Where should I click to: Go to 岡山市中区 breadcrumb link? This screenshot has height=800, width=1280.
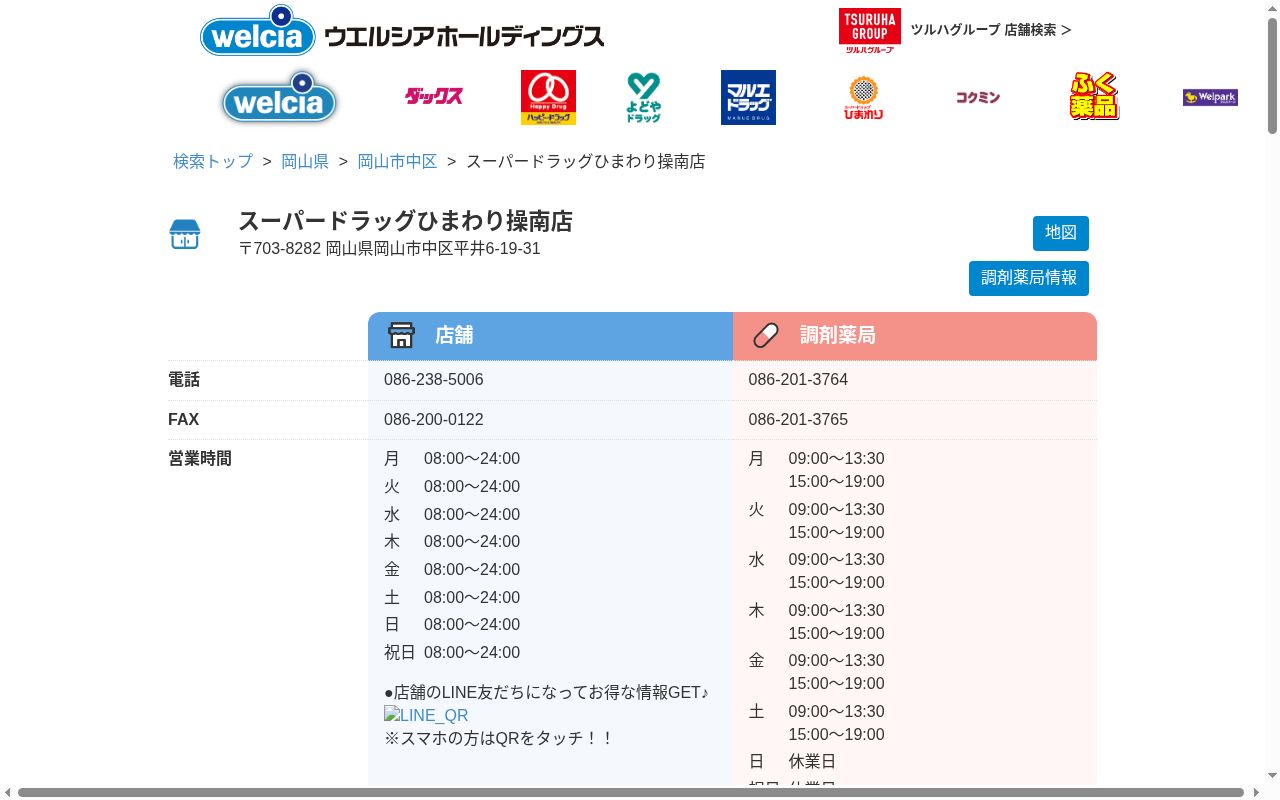coord(397,161)
